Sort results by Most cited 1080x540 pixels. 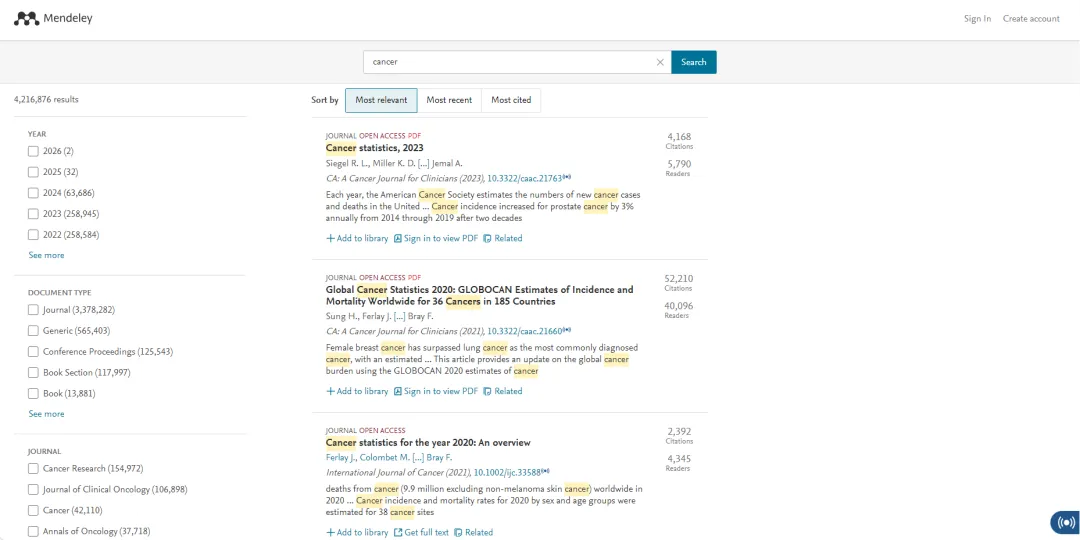511,100
